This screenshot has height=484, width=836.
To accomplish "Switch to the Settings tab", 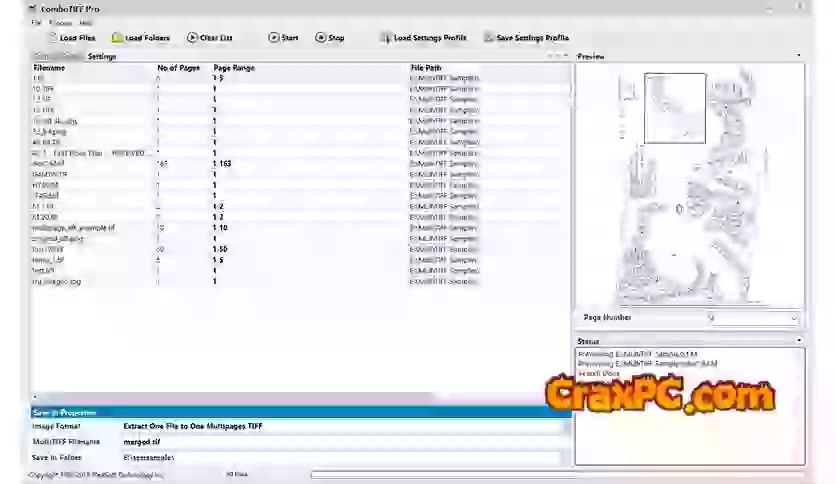I will coord(102,56).
